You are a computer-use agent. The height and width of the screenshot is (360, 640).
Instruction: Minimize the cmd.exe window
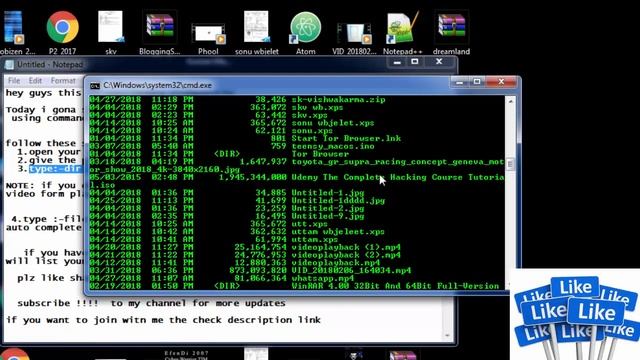click(x=459, y=82)
